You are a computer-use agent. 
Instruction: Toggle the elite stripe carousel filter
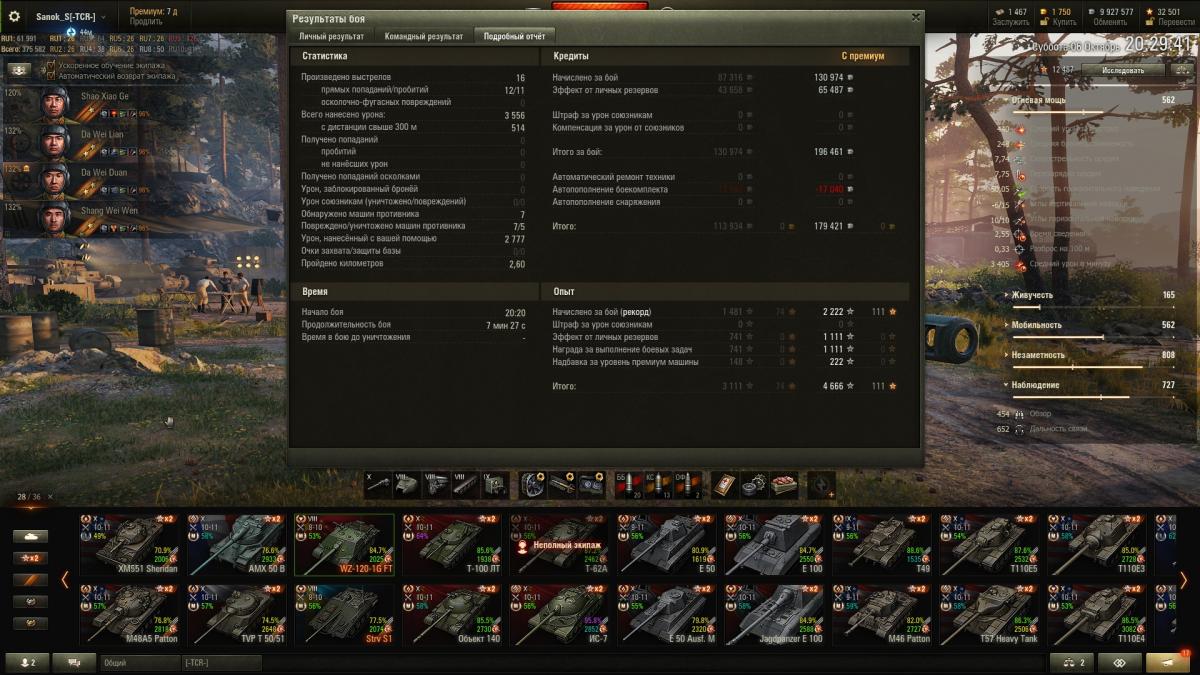[x=30, y=580]
